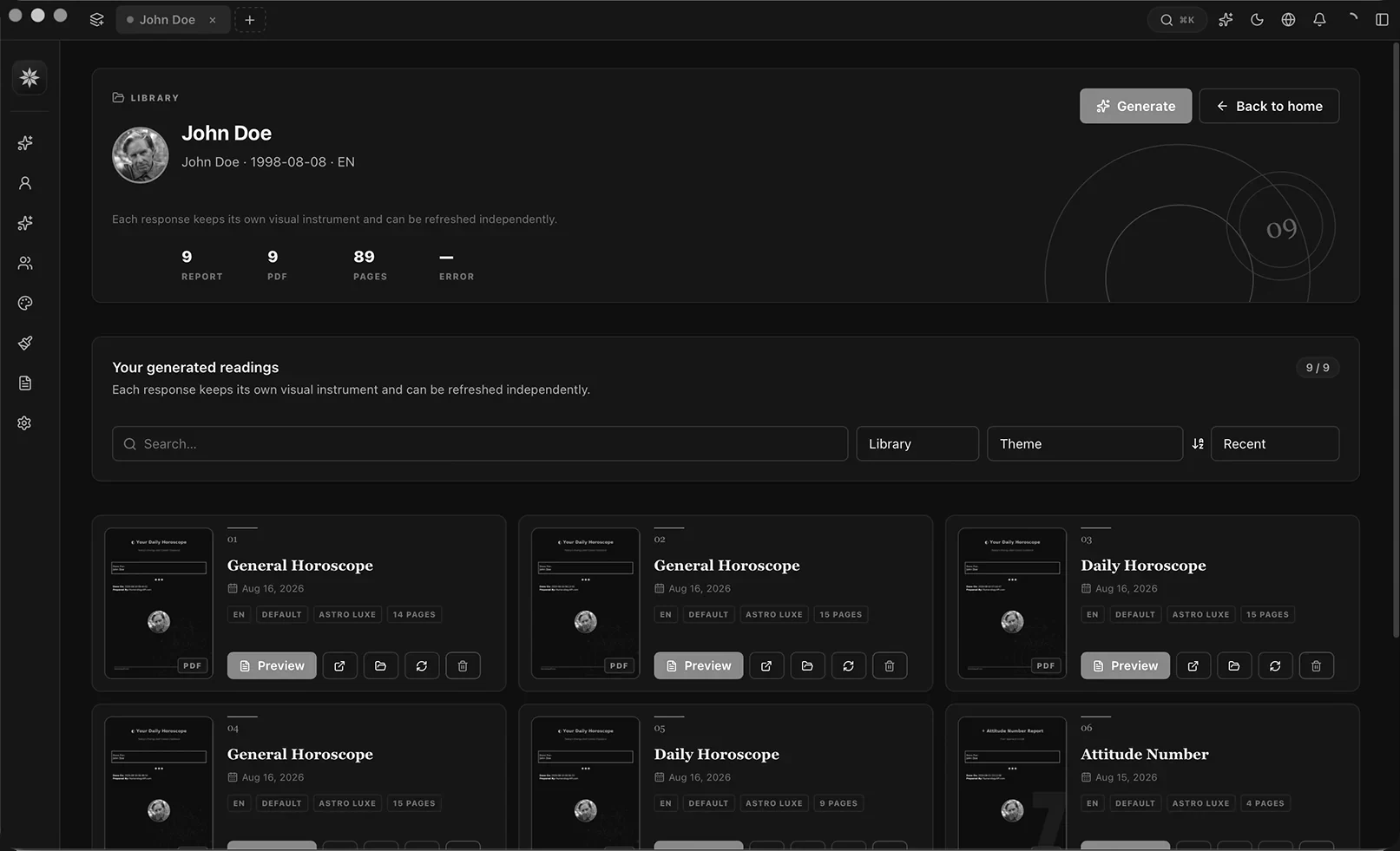Open folder for reading 03
The image size is (1400, 851).
pos(1234,665)
